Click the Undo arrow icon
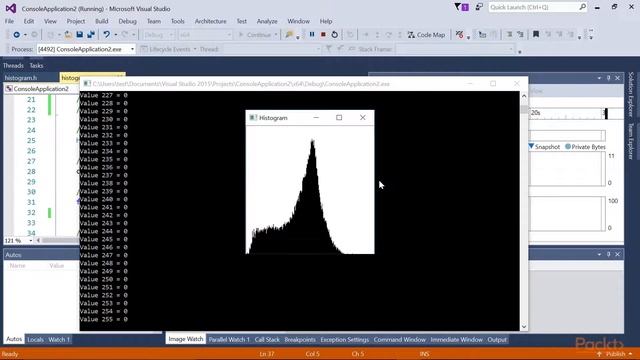 tap(106, 35)
